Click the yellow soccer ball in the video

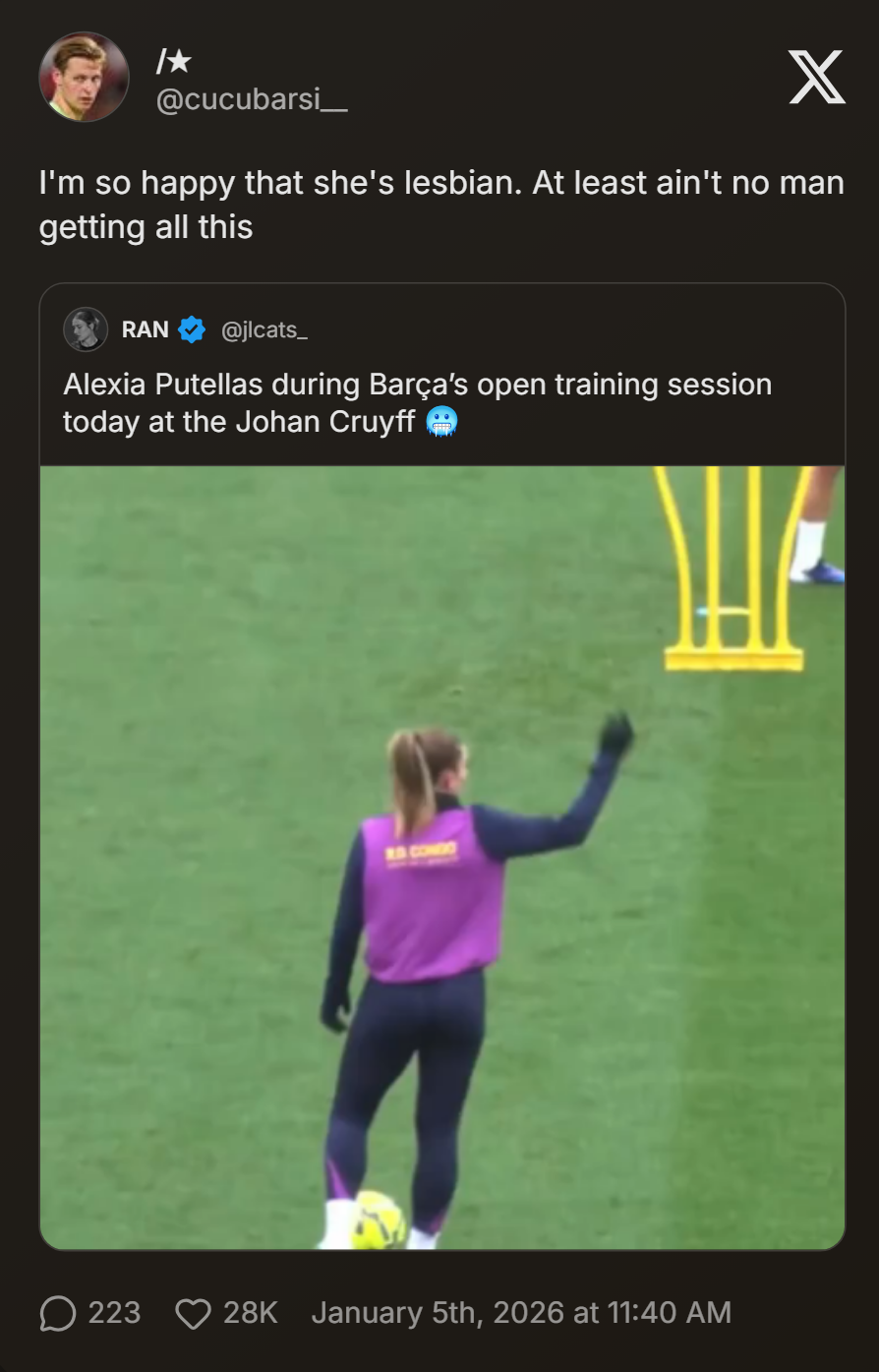click(377, 1221)
